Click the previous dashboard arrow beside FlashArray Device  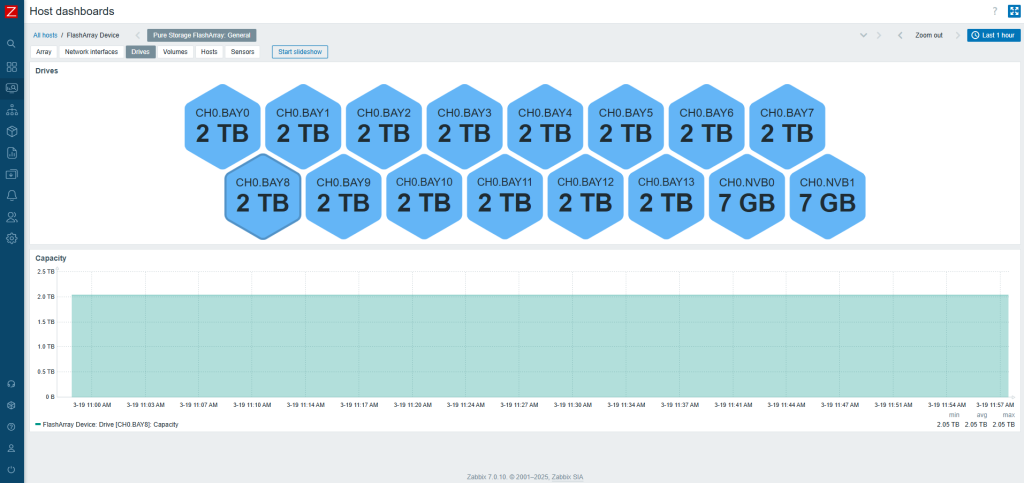coord(137,35)
